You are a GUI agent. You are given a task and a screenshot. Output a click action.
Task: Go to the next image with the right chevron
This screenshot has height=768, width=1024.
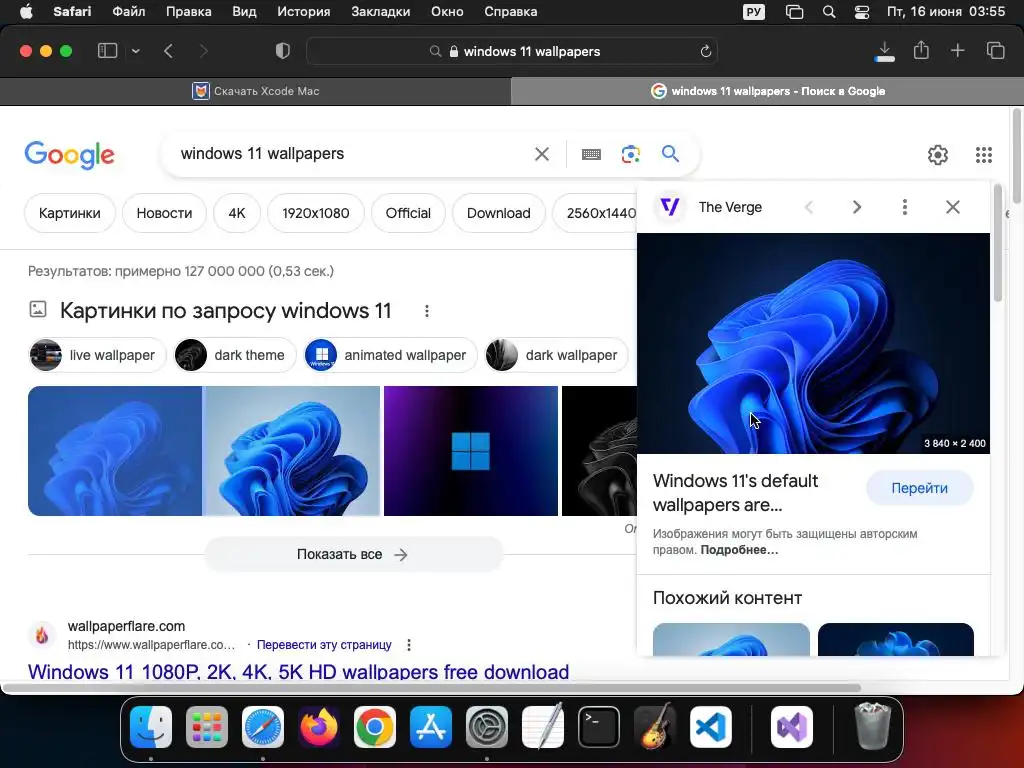[x=857, y=207]
